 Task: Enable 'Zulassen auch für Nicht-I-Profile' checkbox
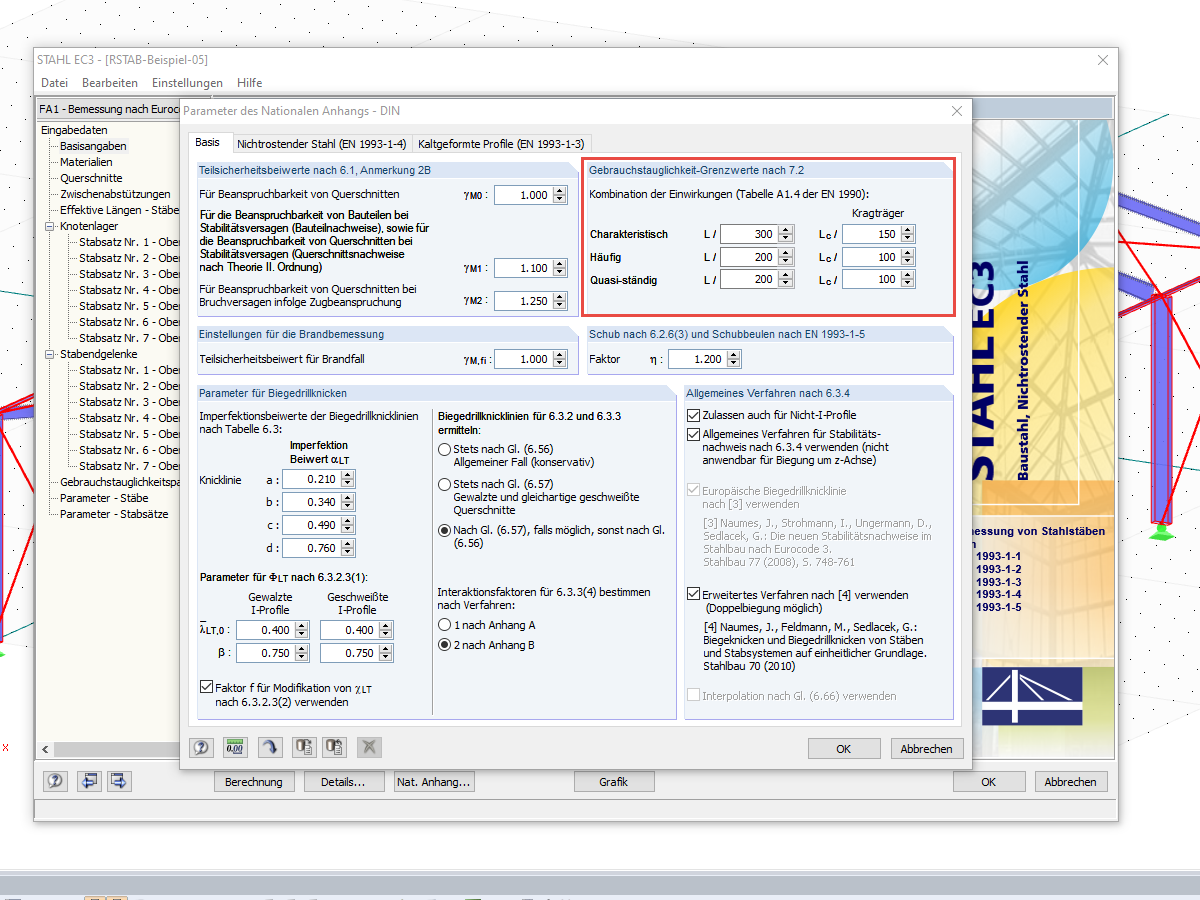(694, 415)
